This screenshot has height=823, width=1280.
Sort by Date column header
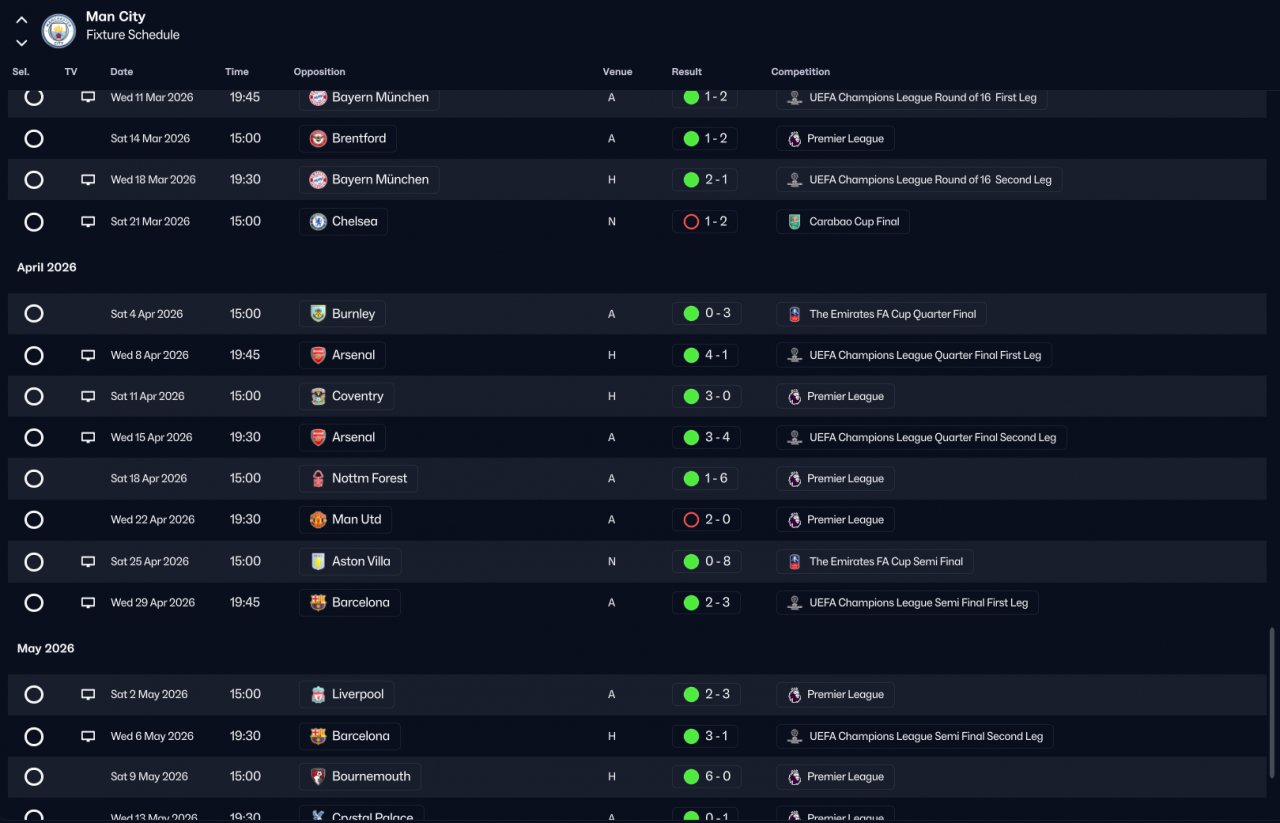[121, 72]
